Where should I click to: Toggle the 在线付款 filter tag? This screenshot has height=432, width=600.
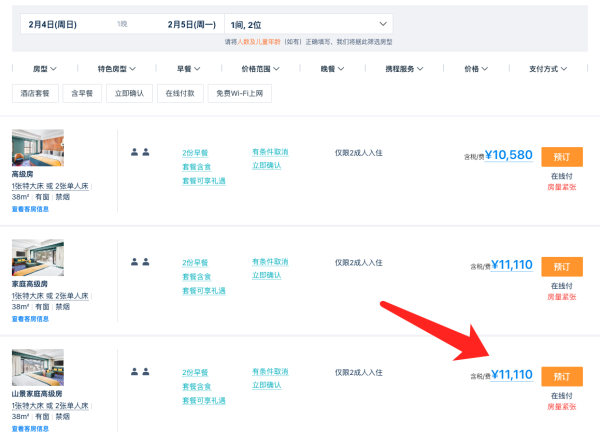point(180,93)
